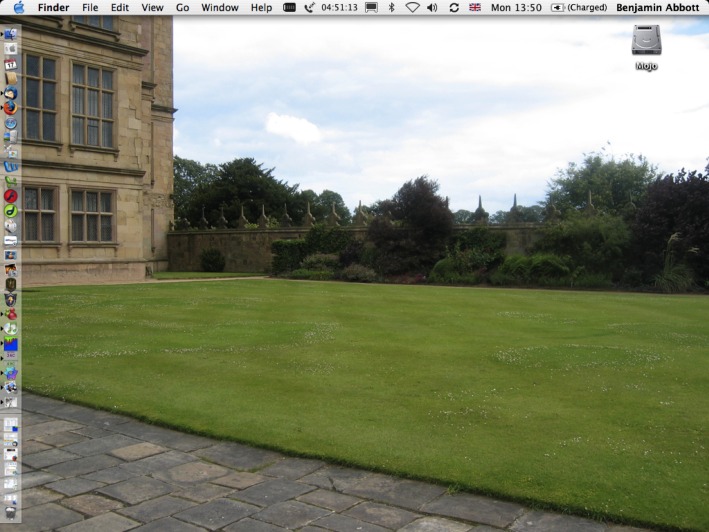709x532 pixels.
Task: Open the Edit menu
Action: click(120, 8)
